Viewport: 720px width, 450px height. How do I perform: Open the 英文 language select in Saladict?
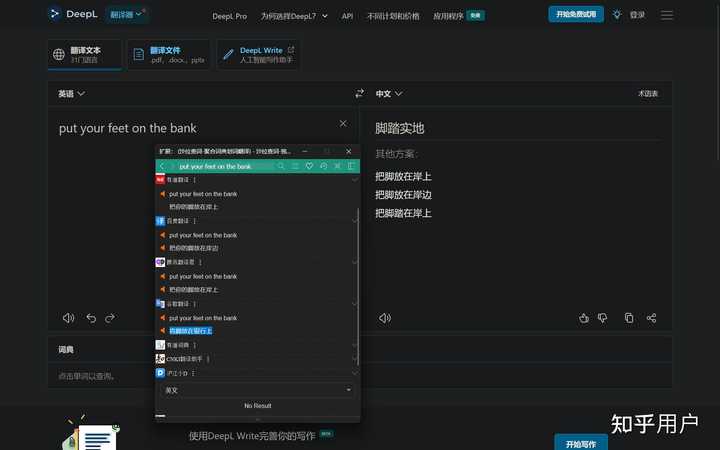click(258, 390)
